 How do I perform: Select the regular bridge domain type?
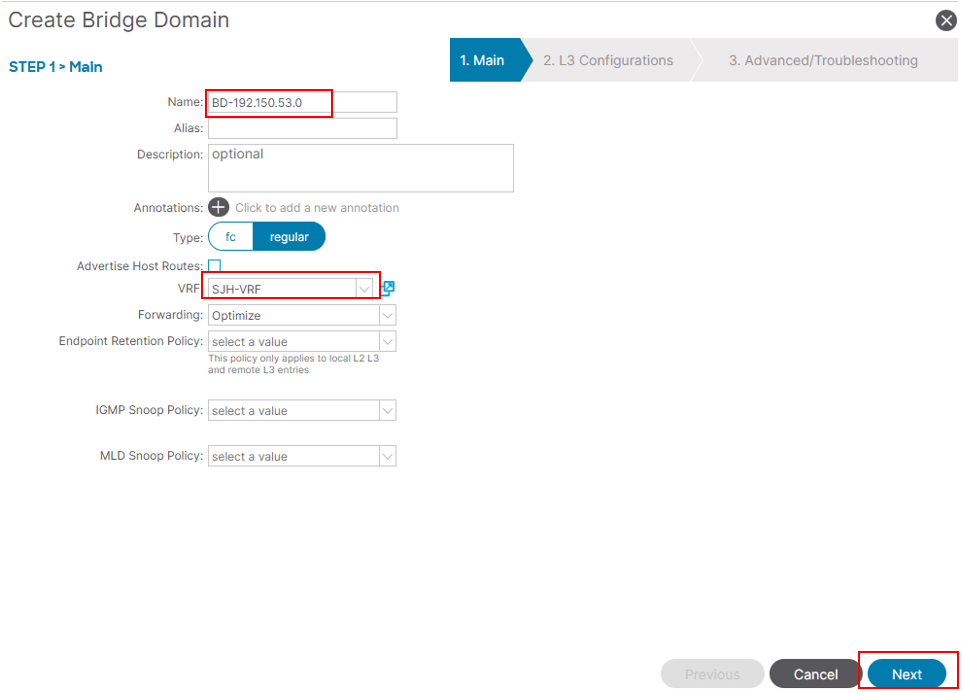[x=289, y=237]
